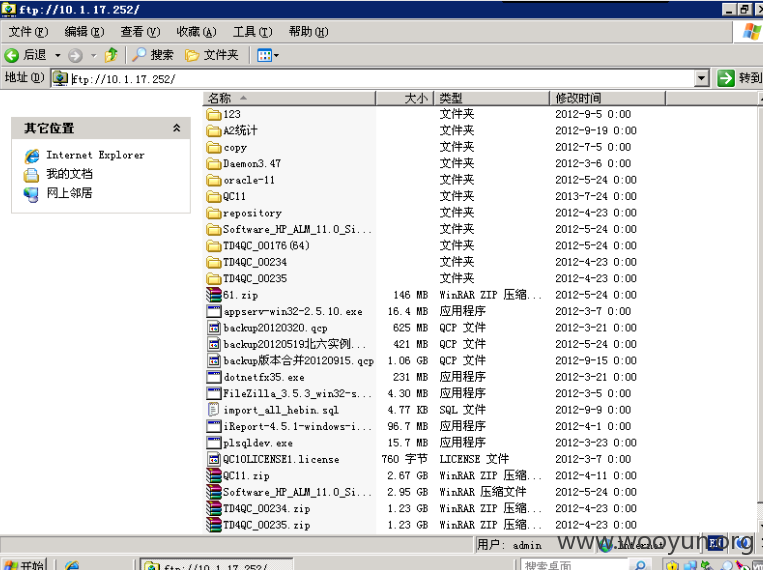
Task: Select appserv-win32-2.5.10.exe application icon
Action: coord(214,312)
